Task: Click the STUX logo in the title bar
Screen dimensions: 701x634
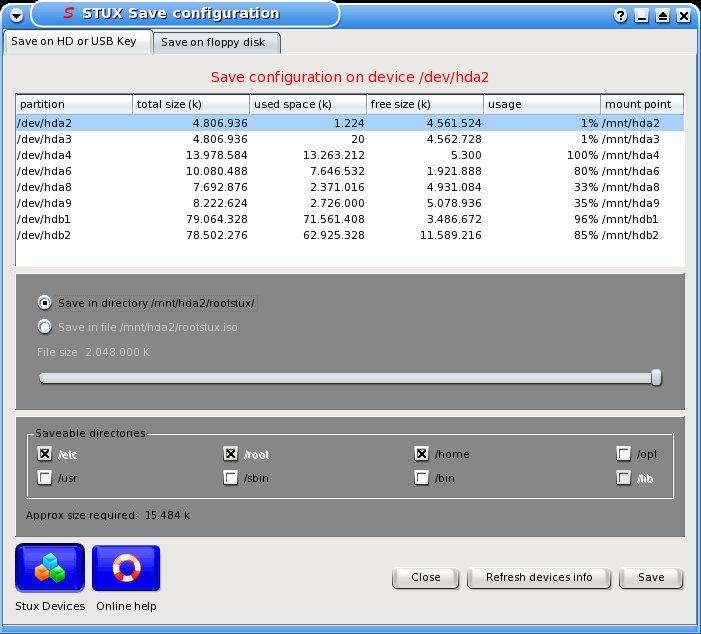Action: click(68, 13)
